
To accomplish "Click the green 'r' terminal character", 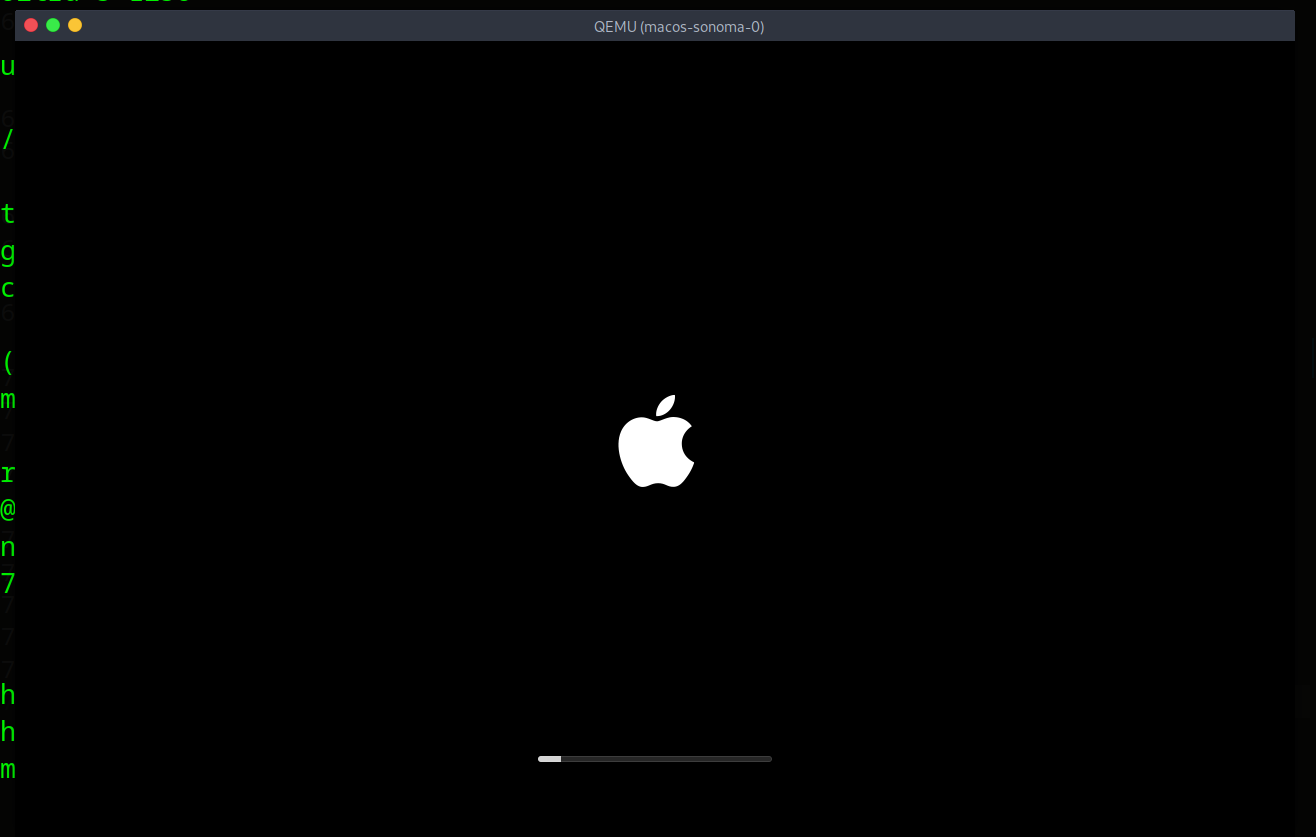I will (x=7, y=472).
